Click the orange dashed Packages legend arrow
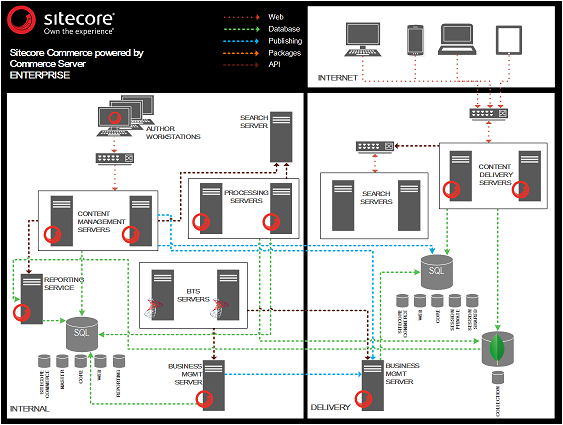Screen dimensions: 563x425 (x=241, y=53)
